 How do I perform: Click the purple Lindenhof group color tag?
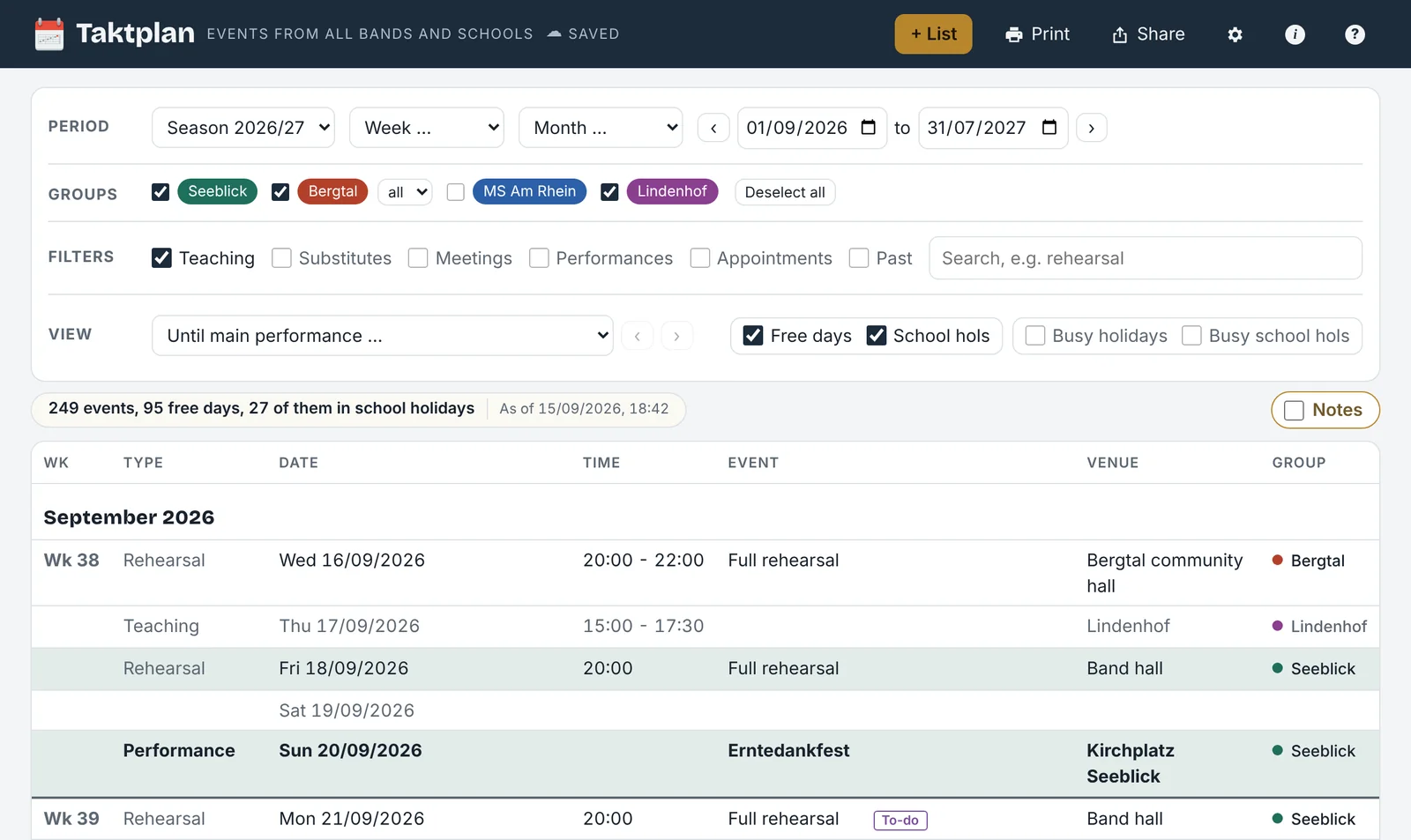[672, 191]
